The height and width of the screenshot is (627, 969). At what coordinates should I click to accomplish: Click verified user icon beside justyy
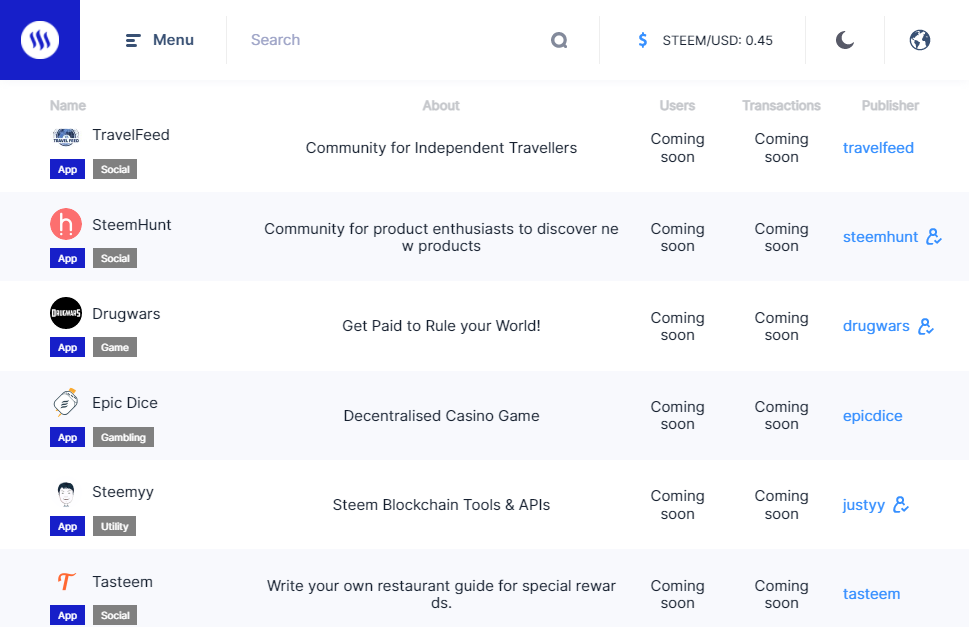pos(901,505)
